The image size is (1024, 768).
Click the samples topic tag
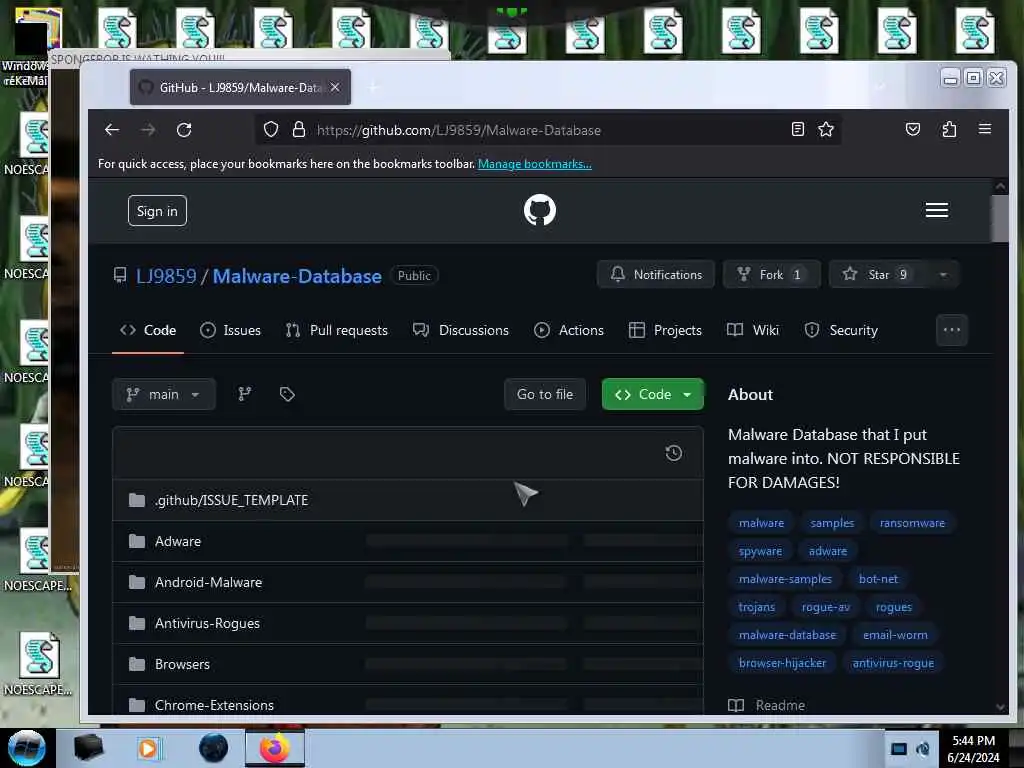[x=832, y=523]
